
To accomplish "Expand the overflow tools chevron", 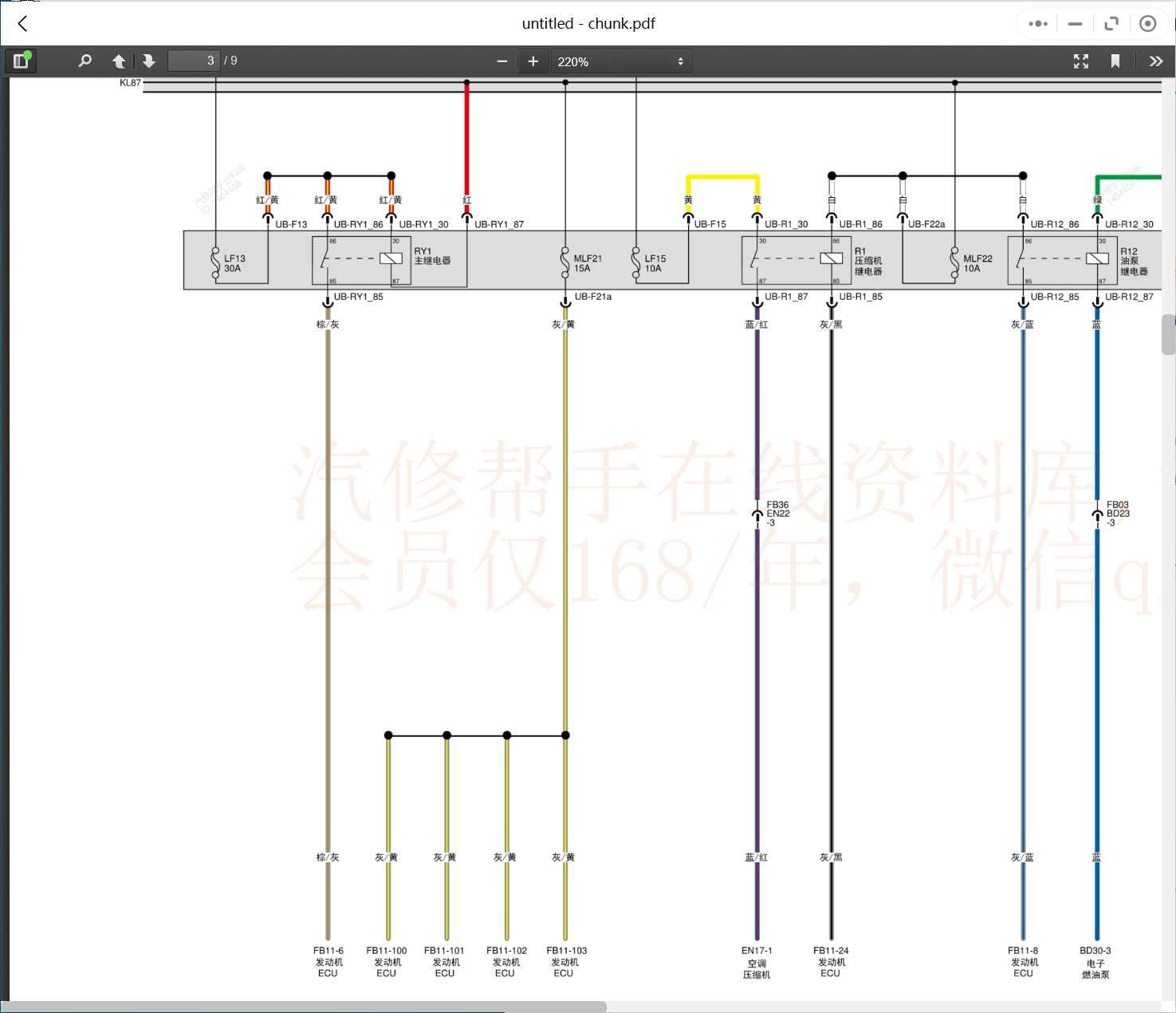I will (1157, 61).
